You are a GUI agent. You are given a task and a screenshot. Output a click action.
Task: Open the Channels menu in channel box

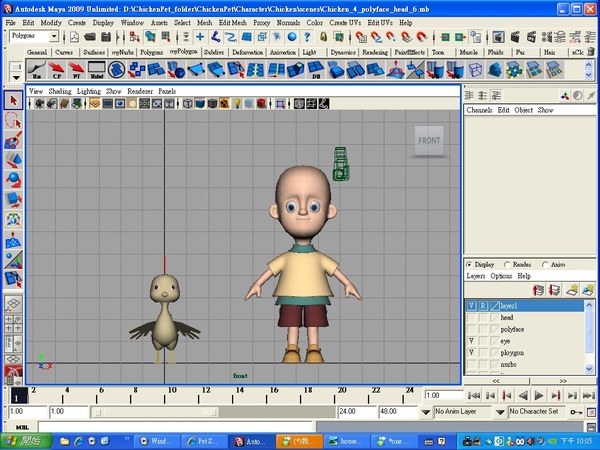479,110
